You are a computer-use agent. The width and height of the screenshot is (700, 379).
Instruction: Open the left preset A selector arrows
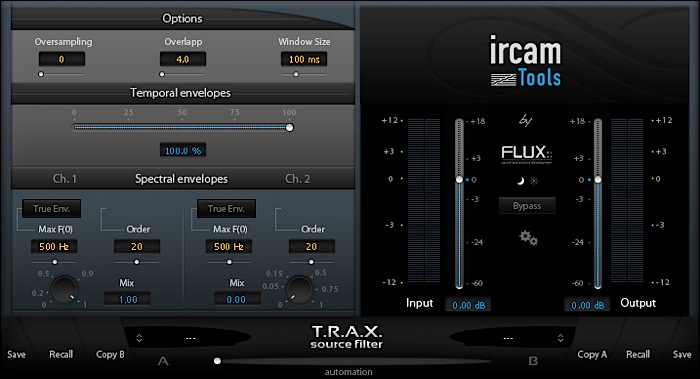point(139,338)
